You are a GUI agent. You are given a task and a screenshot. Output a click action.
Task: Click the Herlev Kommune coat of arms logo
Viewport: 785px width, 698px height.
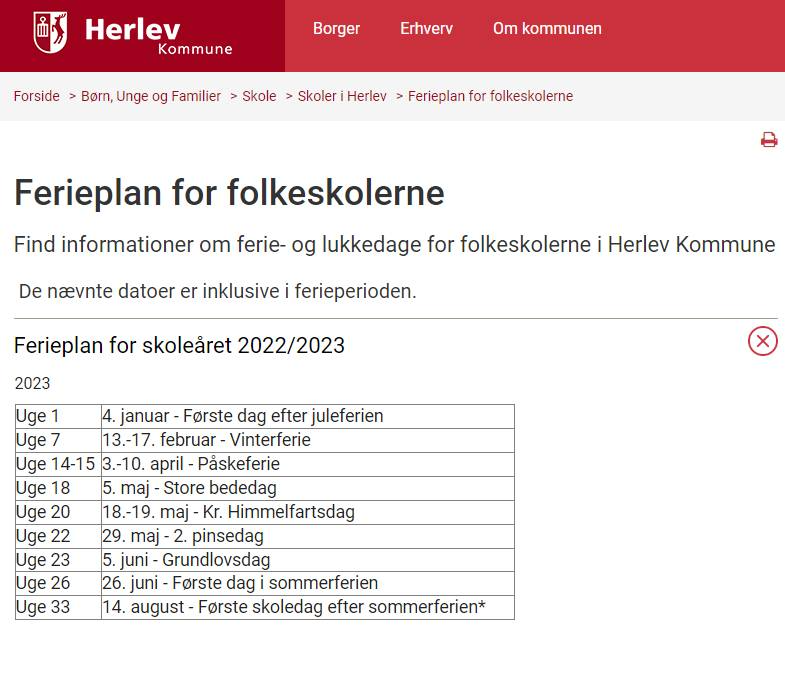pyautogui.click(x=50, y=33)
